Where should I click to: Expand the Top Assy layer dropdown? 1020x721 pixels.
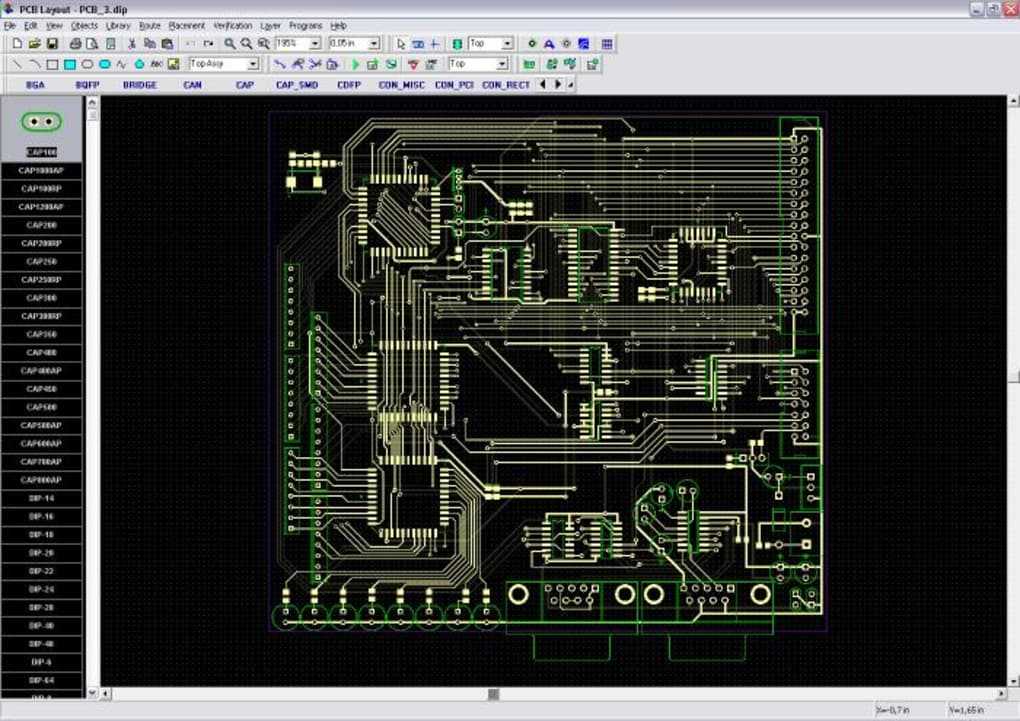pyautogui.click(x=254, y=64)
